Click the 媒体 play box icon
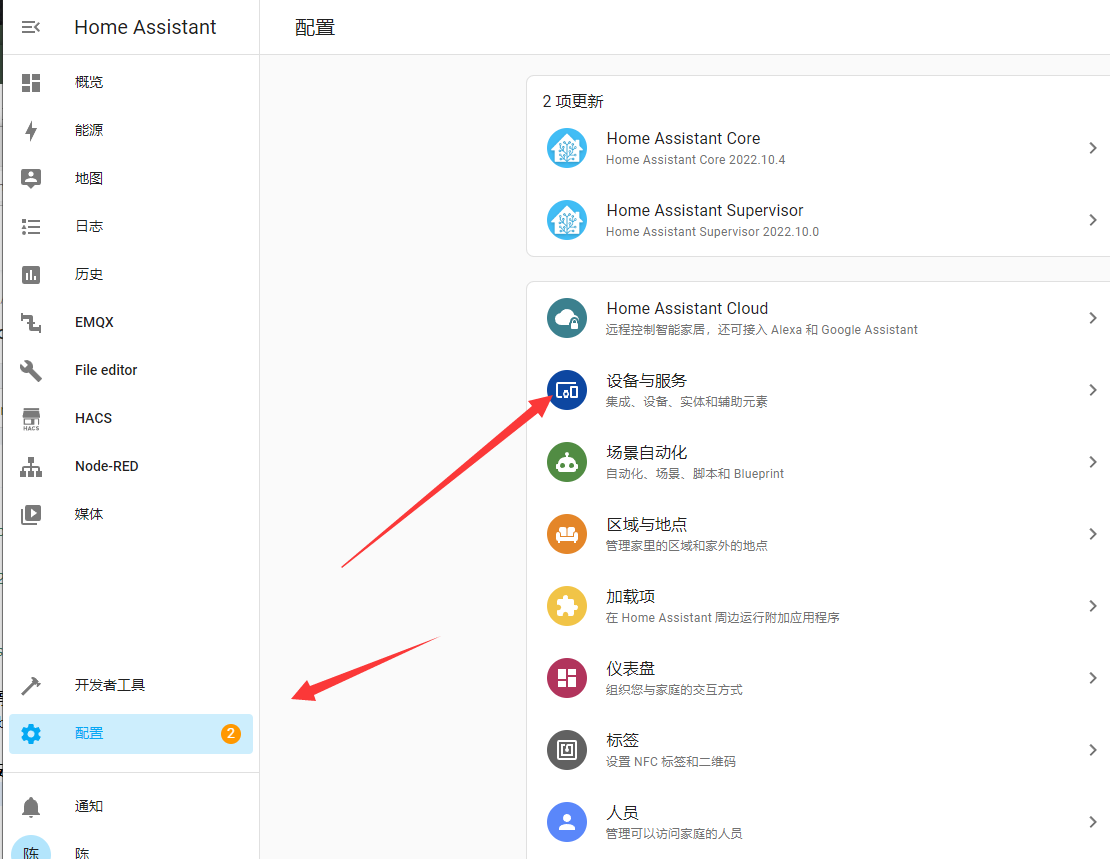The width and height of the screenshot is (1110, 859). 30,514
